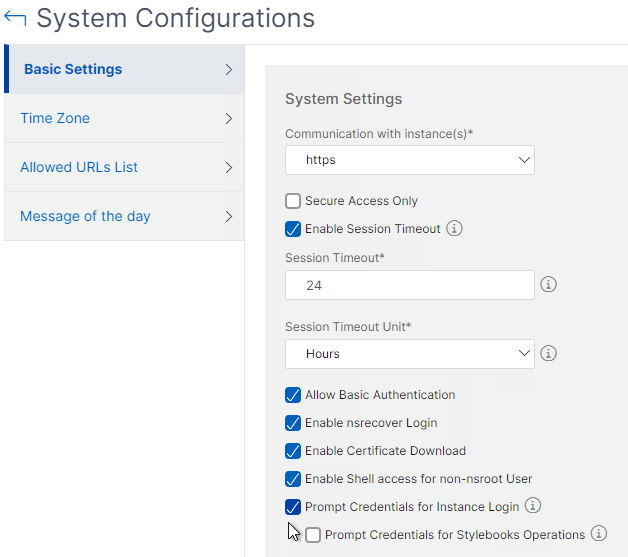The height and width of the screenshot is (557, 628).
Task: Click the Session Timeout value field
Action: click(410, 285)
